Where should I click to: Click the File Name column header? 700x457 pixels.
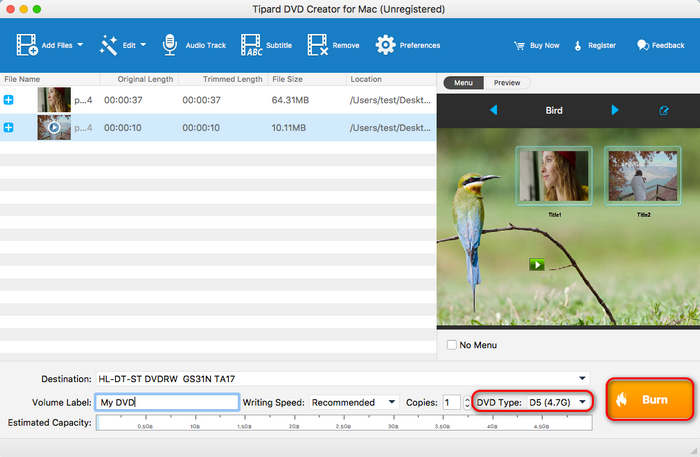coord(22,79)
